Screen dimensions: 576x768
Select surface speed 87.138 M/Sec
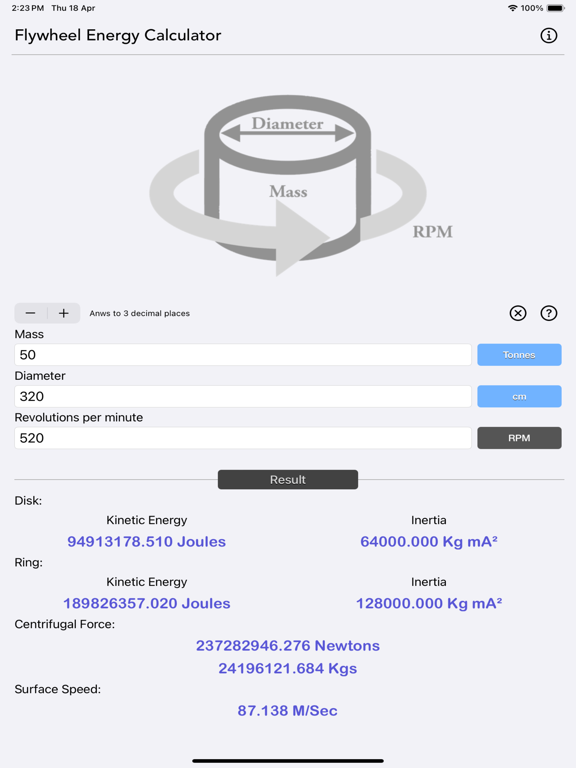[288, 711]
